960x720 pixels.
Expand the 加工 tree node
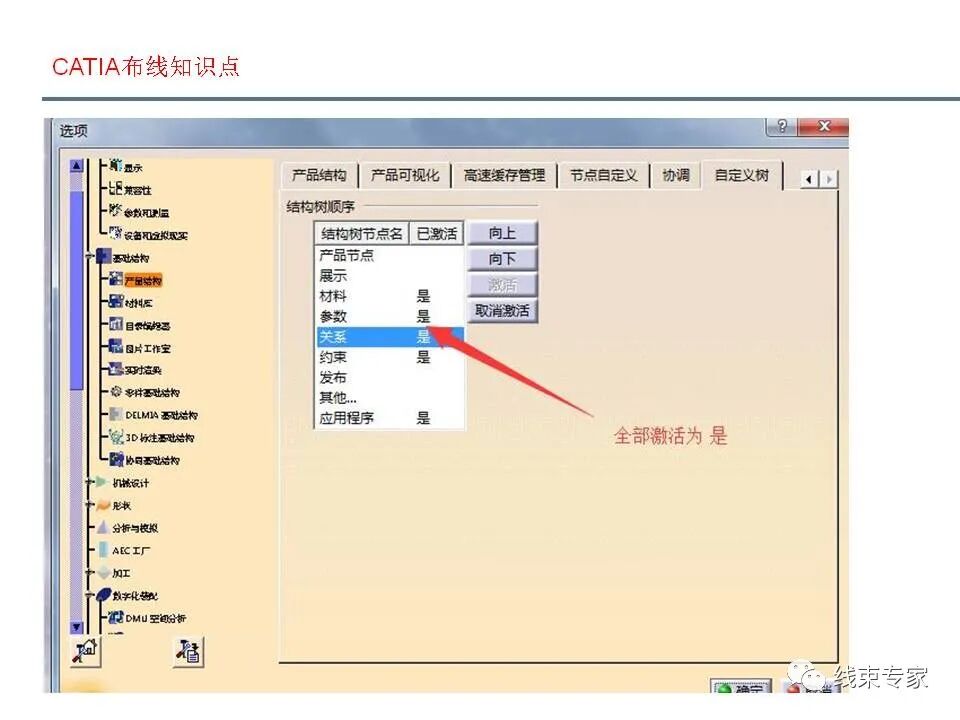tap(89, 573)
